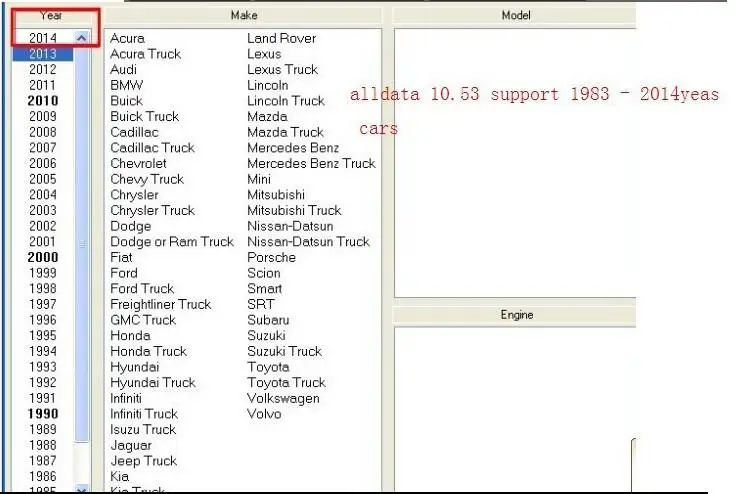Screen dimensions: 744x494
Task: Choose Cadillac make
Action: [134, 132]
